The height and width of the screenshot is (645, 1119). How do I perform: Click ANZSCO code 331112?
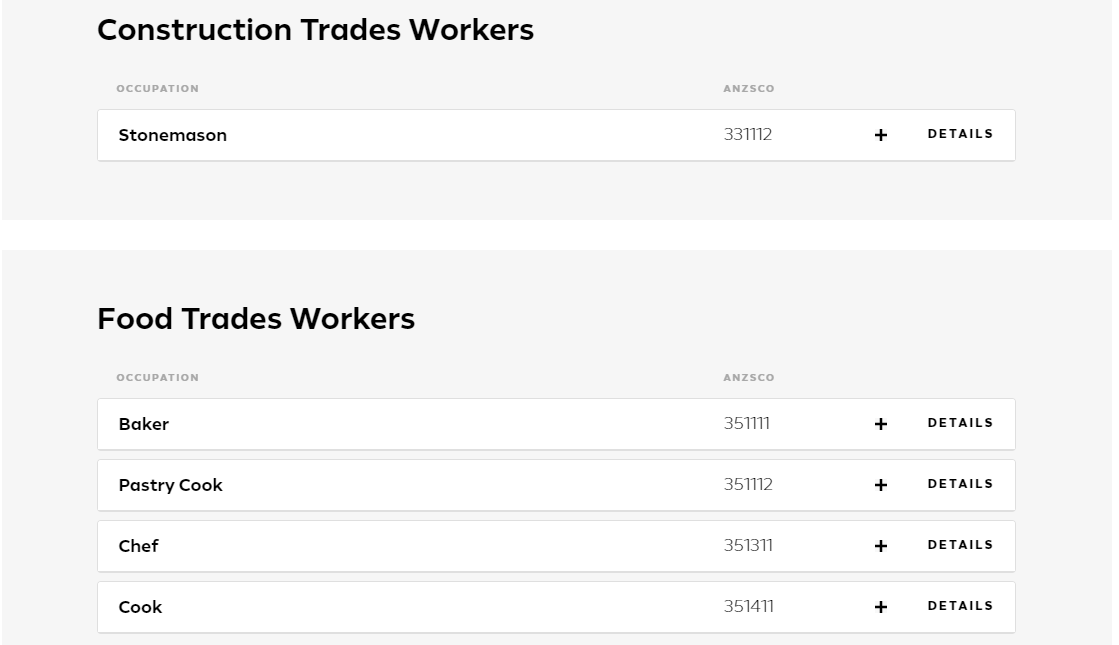tap(748, 134)
